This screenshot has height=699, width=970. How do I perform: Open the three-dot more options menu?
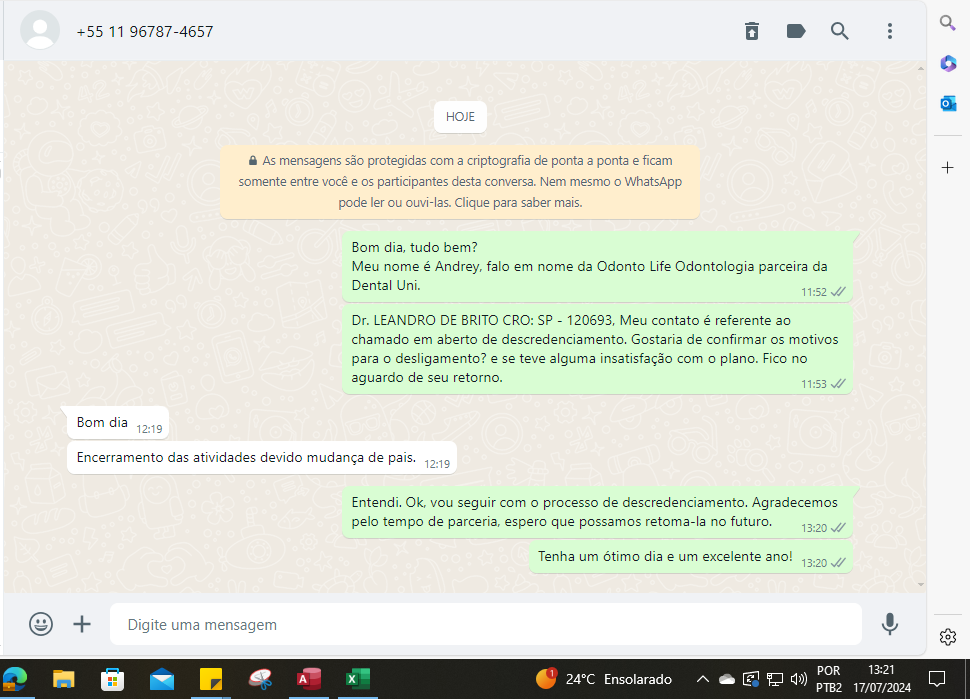click(x=889, y=31)
